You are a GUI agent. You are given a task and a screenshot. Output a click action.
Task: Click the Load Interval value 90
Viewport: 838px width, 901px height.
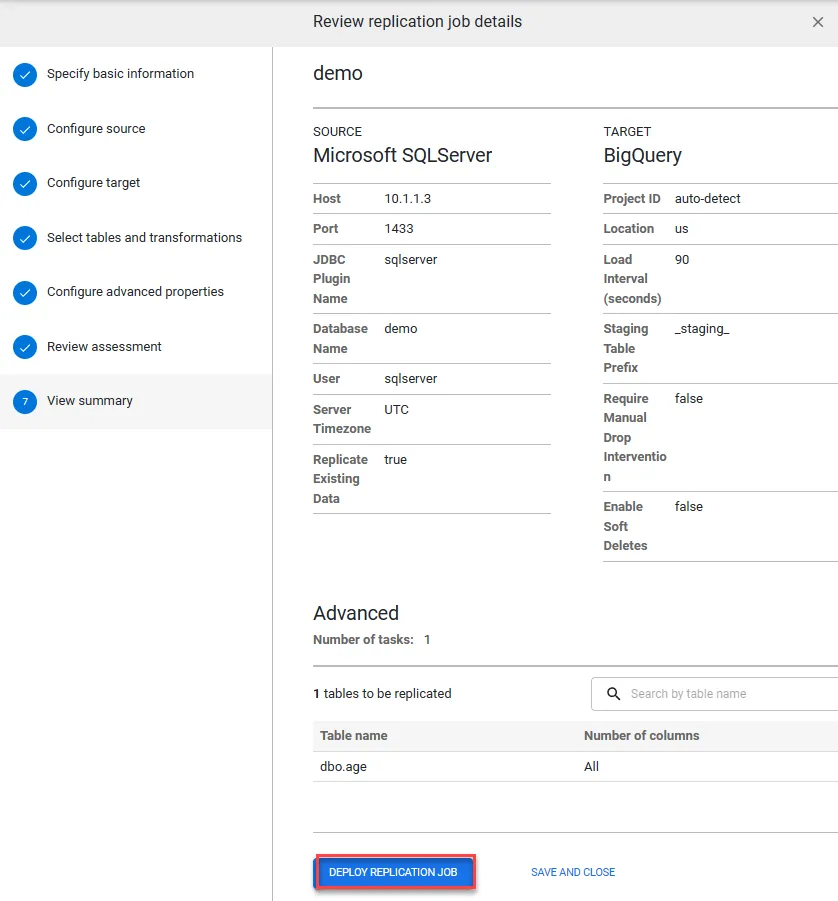point(682,260)
